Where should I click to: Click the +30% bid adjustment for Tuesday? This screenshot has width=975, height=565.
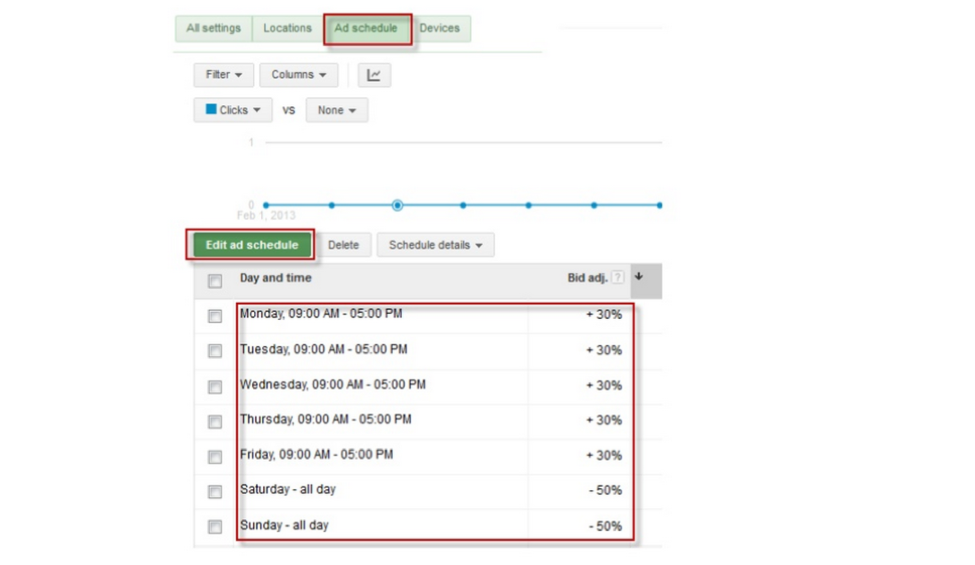point(604,351)
